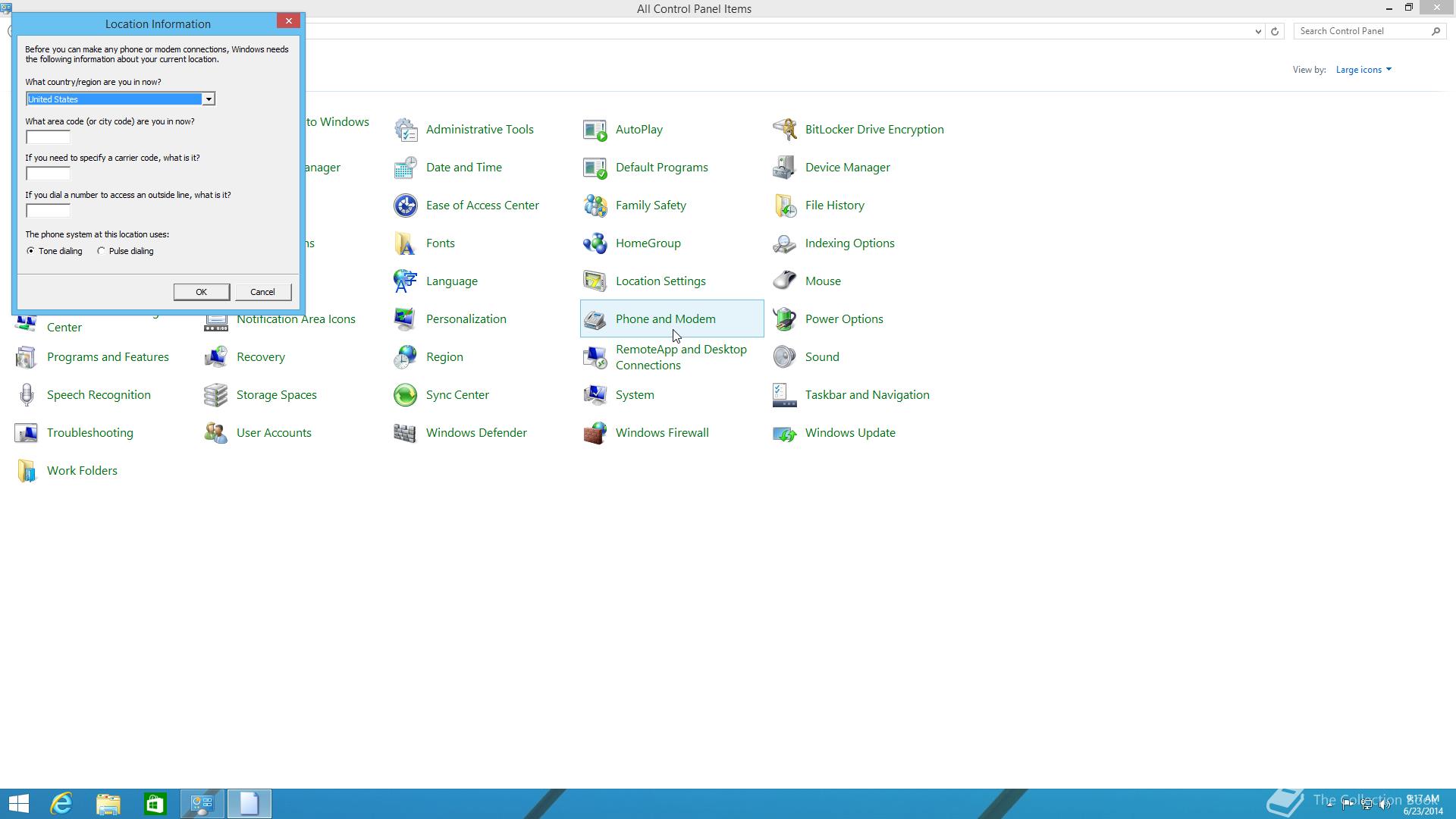Screen dimensions: 1456x819
Task: Open the System link
Action: (635, 395)
